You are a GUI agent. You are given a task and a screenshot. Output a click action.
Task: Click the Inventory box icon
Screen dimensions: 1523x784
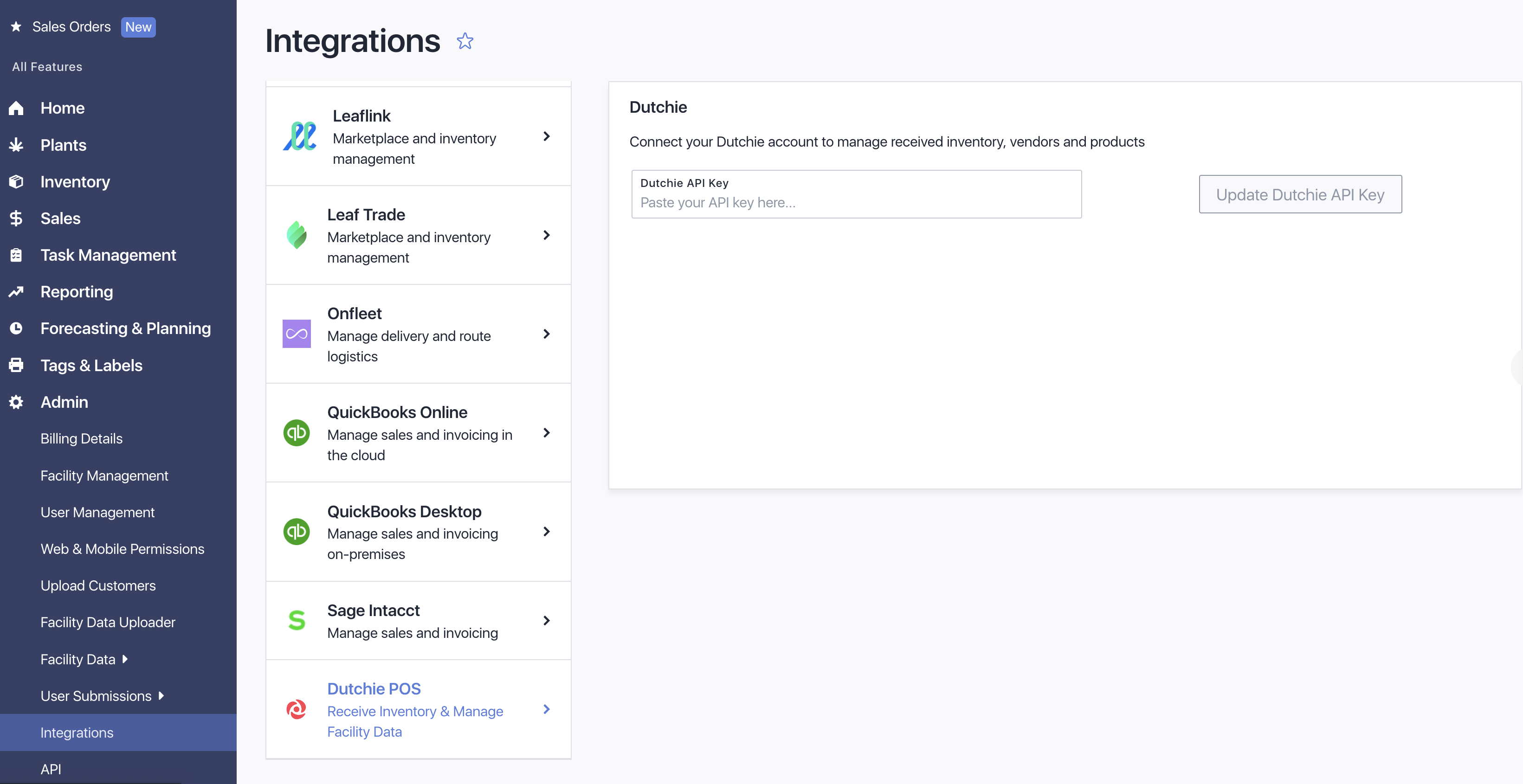point(17,181)
